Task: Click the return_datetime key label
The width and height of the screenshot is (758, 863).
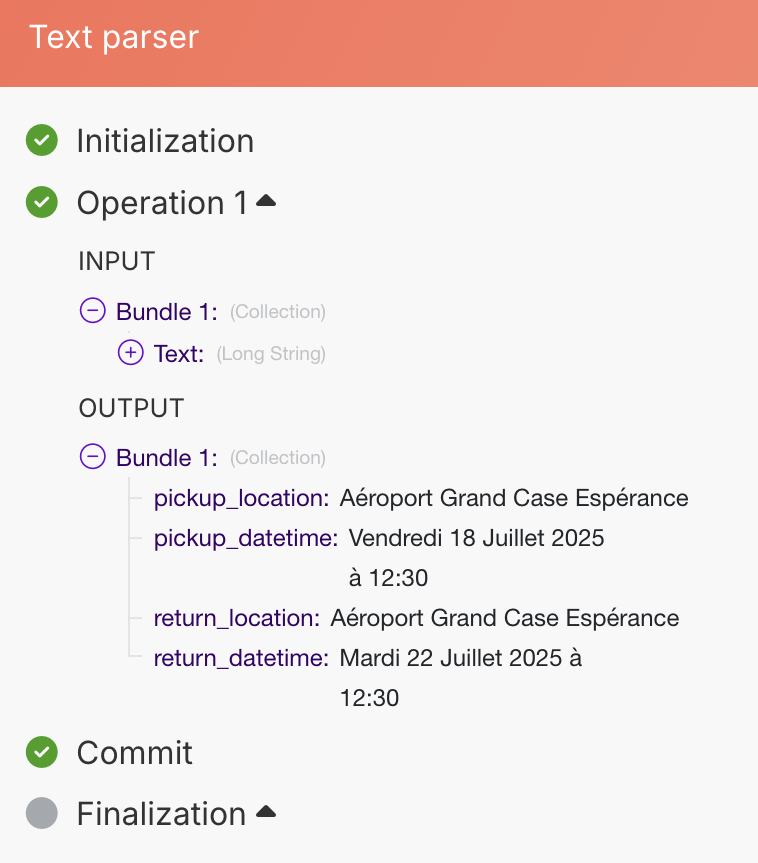Action: click(240, 658)
